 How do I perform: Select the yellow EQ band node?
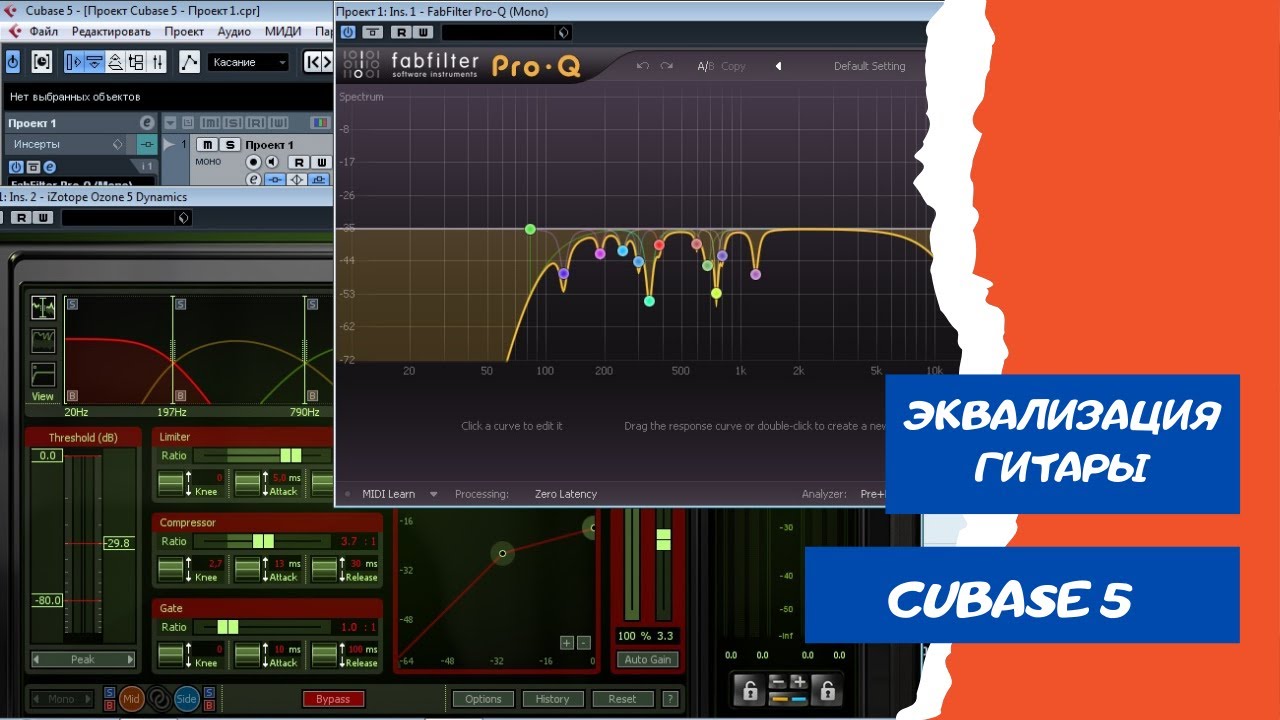716,293
